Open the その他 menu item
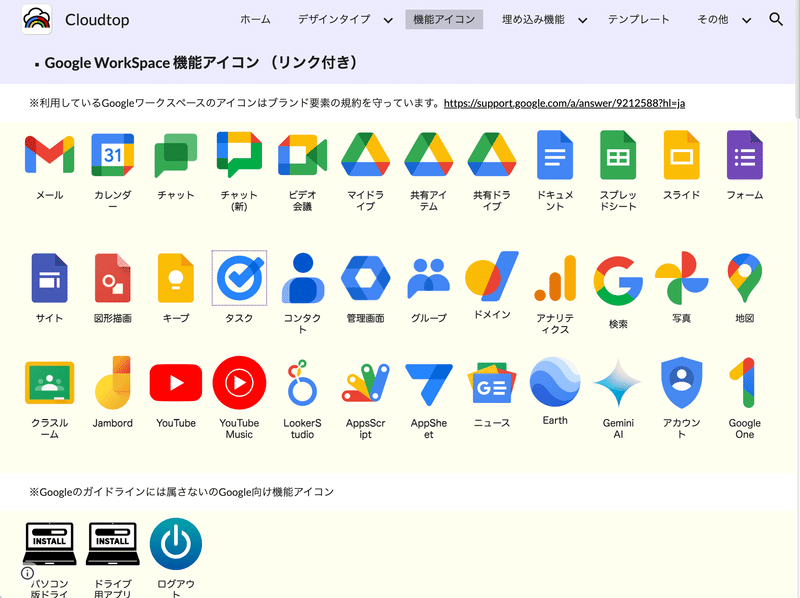800x598 pixels. pos(713,19)
